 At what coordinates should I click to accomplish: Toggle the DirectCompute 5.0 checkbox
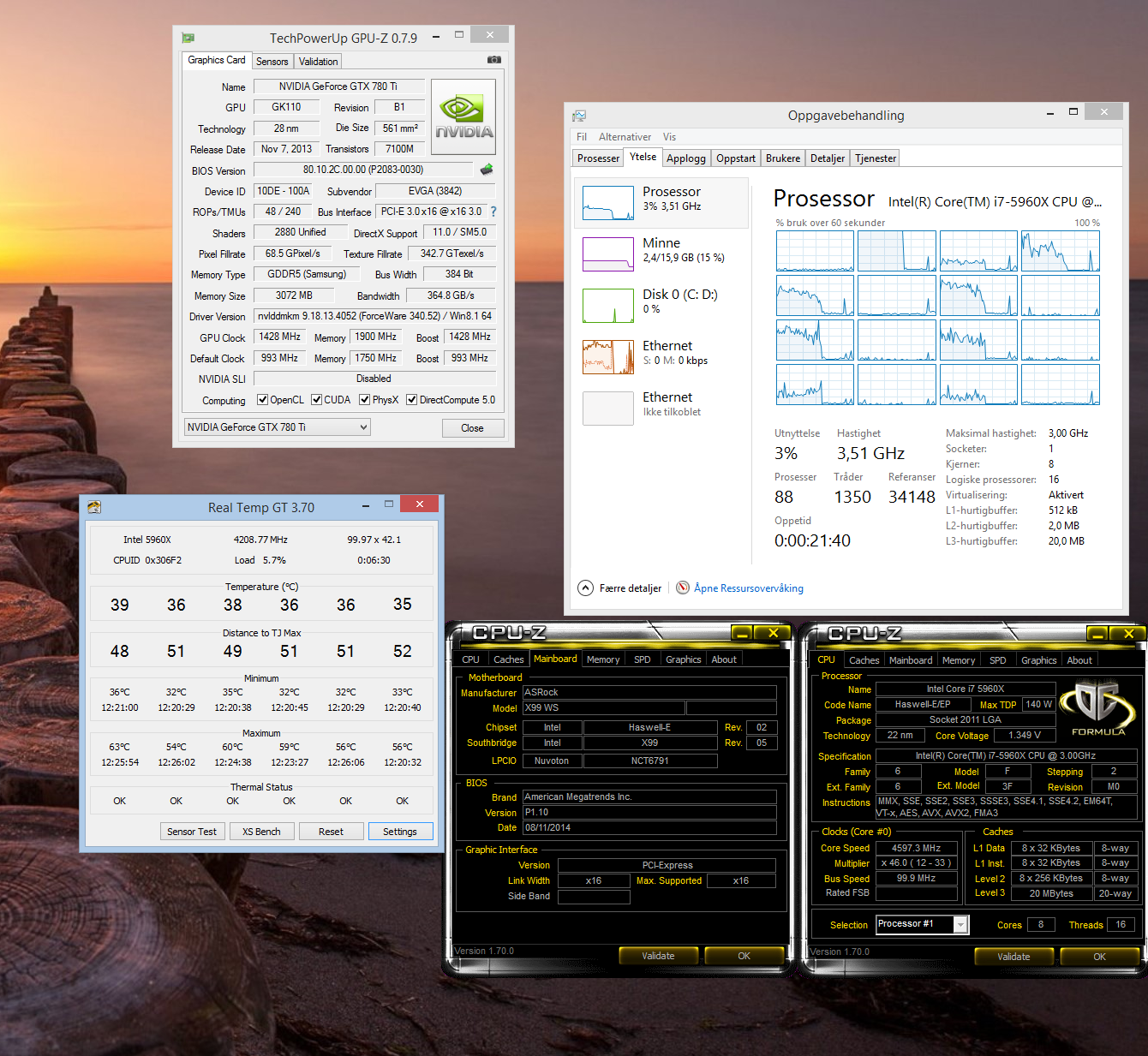[x=411, y=400]
